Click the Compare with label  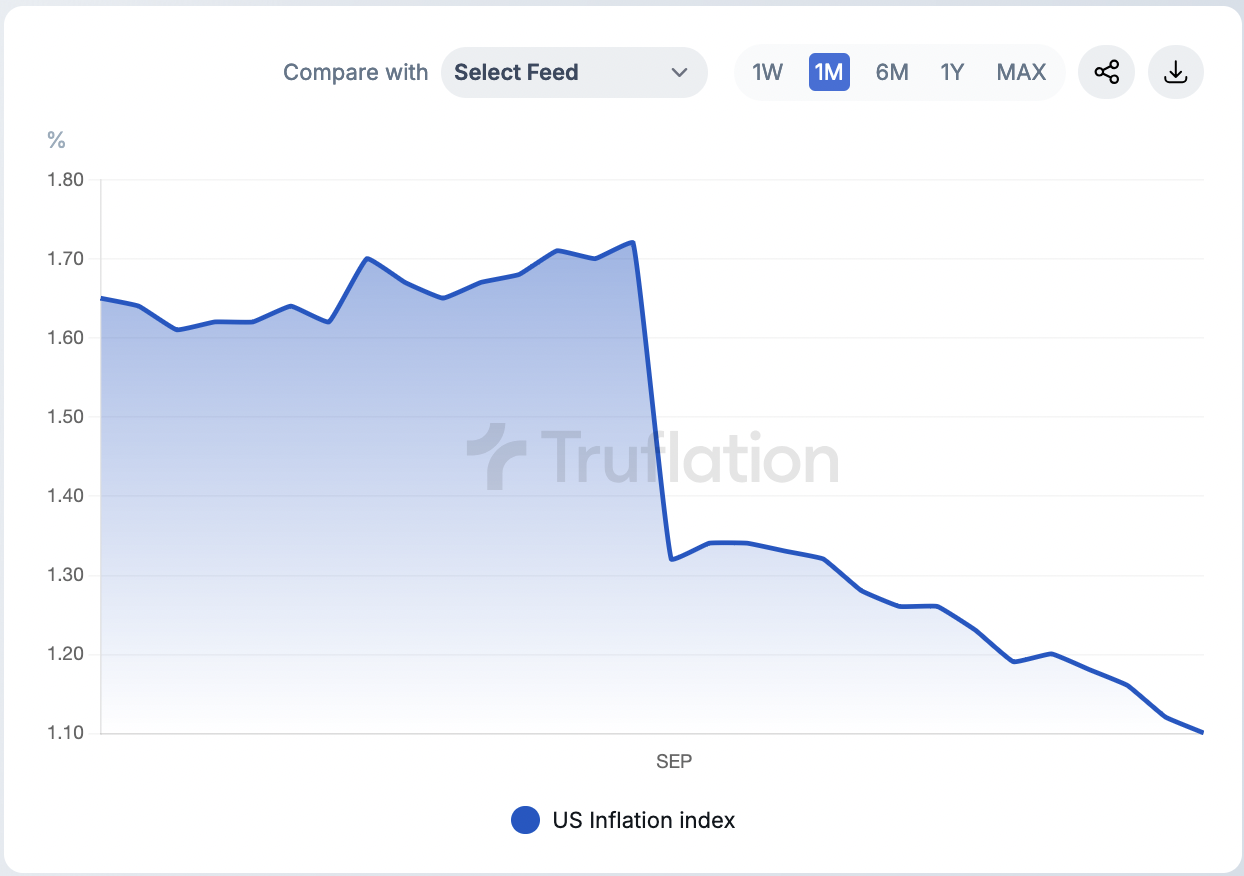click(x=355, y=72)
